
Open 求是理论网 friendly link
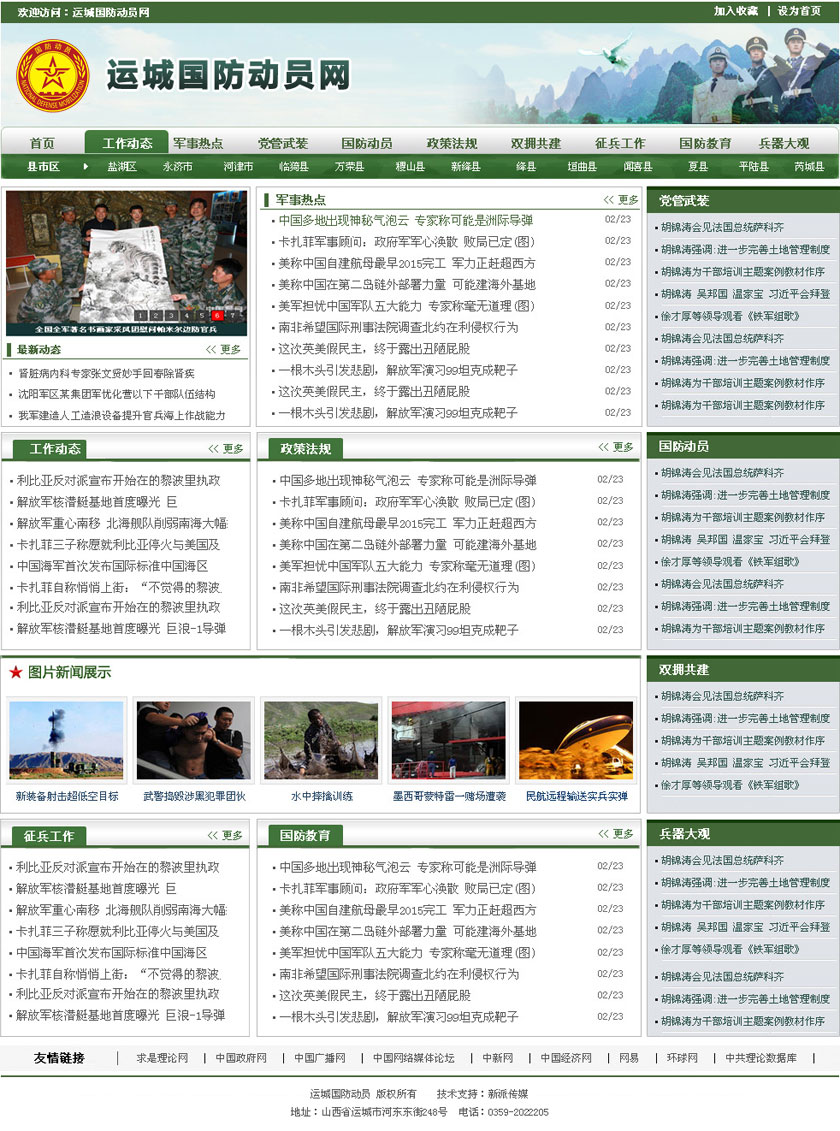pyautogui.click(x=162, y=1058)
